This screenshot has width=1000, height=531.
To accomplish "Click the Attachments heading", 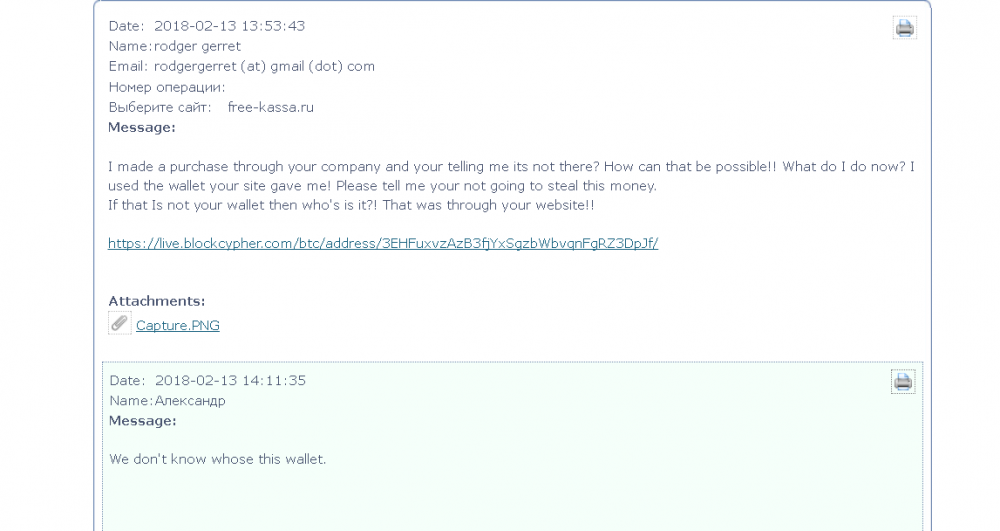I will (156, 300).
